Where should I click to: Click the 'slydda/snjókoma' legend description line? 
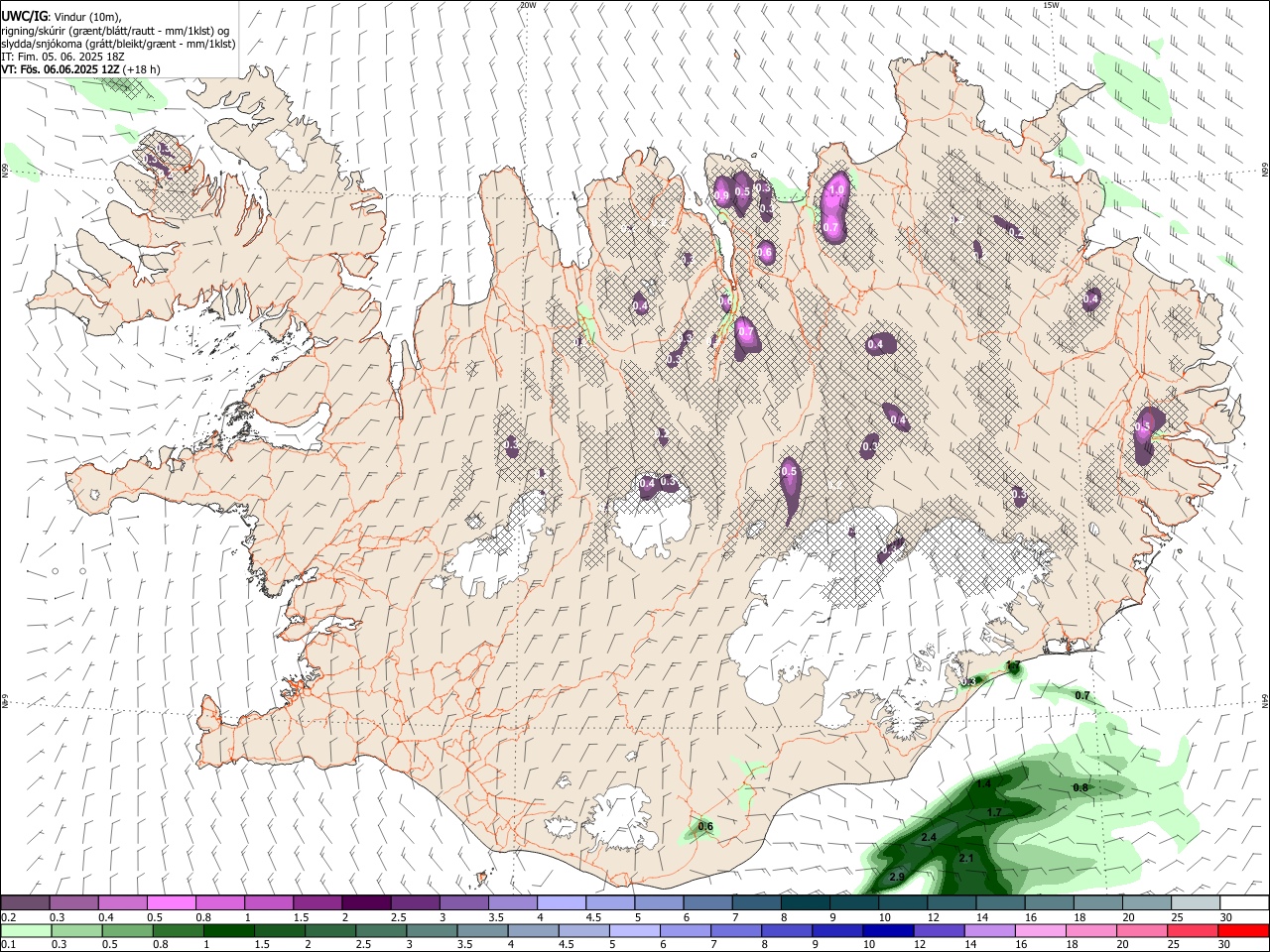[x=118, y=44]
